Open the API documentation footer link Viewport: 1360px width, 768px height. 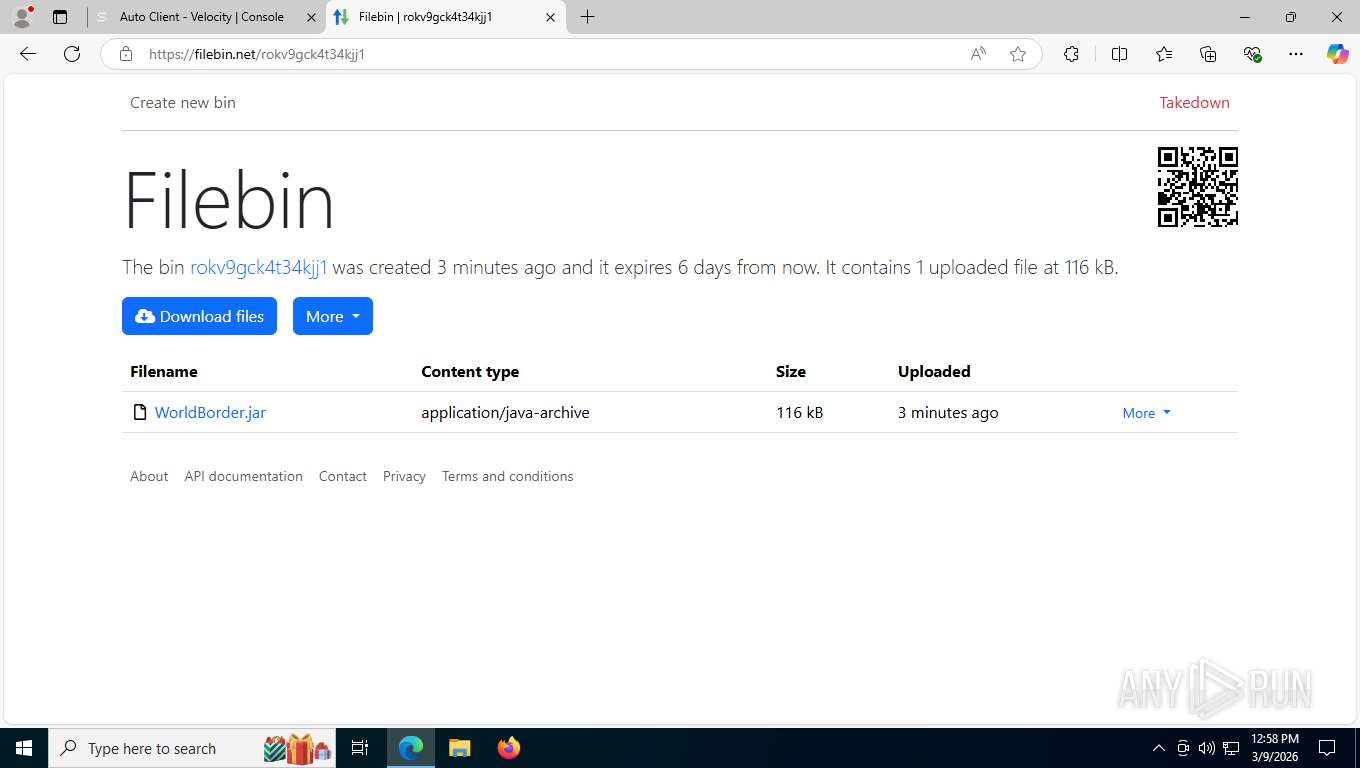243,476
